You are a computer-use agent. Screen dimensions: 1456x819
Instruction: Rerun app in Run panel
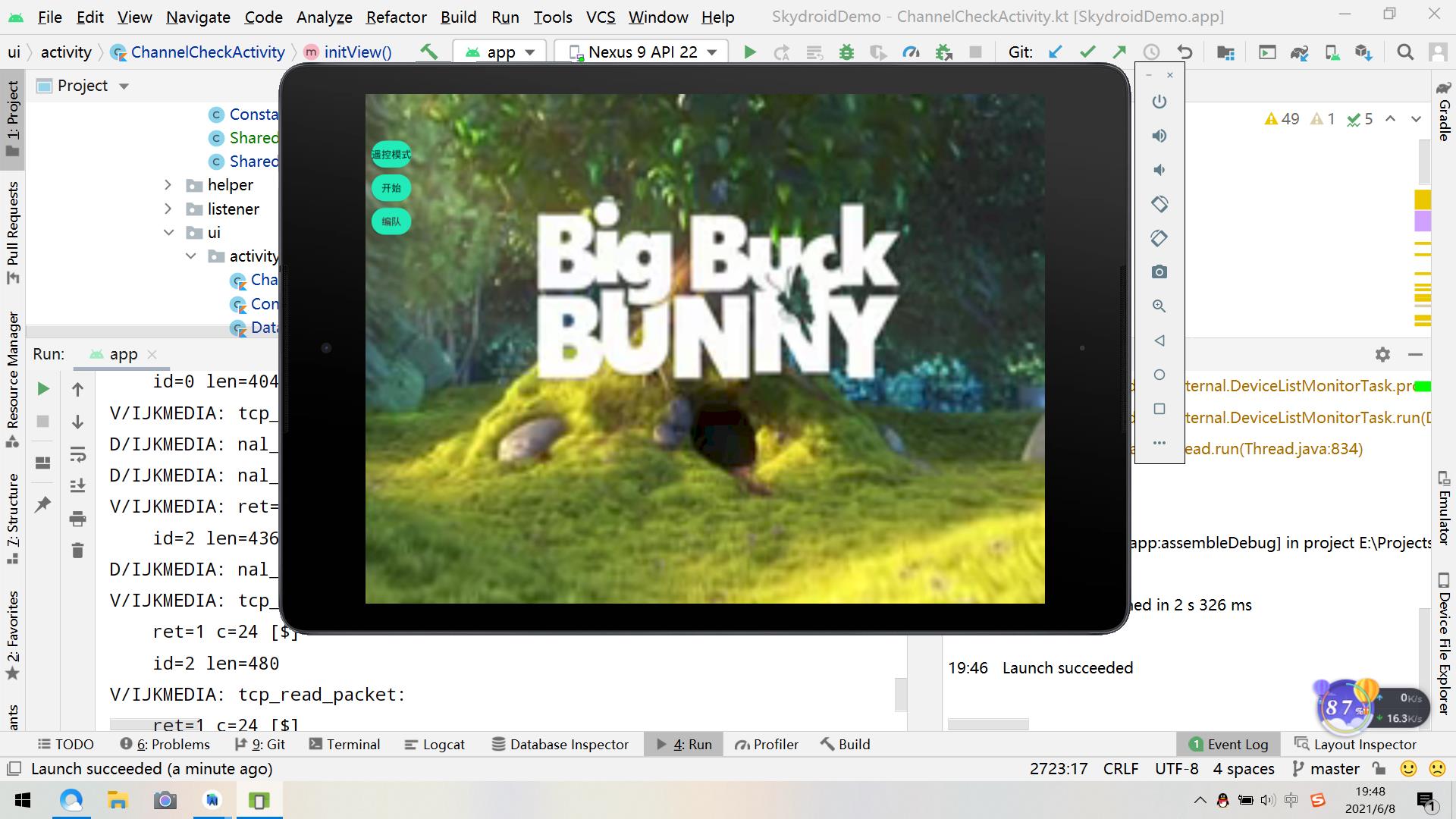click(x=43, y=389)
